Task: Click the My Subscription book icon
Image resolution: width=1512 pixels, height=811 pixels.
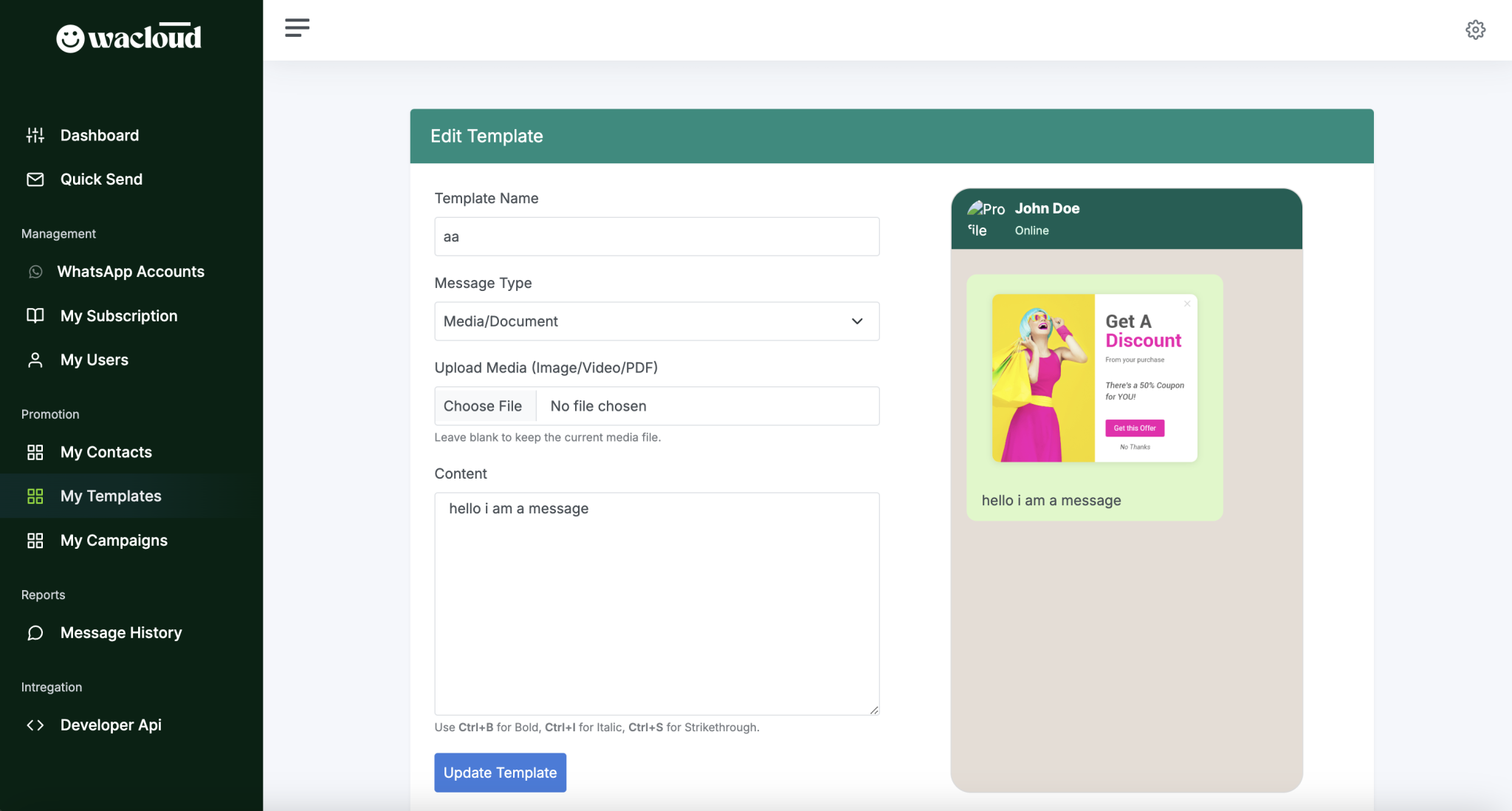Action: [35, 316]
